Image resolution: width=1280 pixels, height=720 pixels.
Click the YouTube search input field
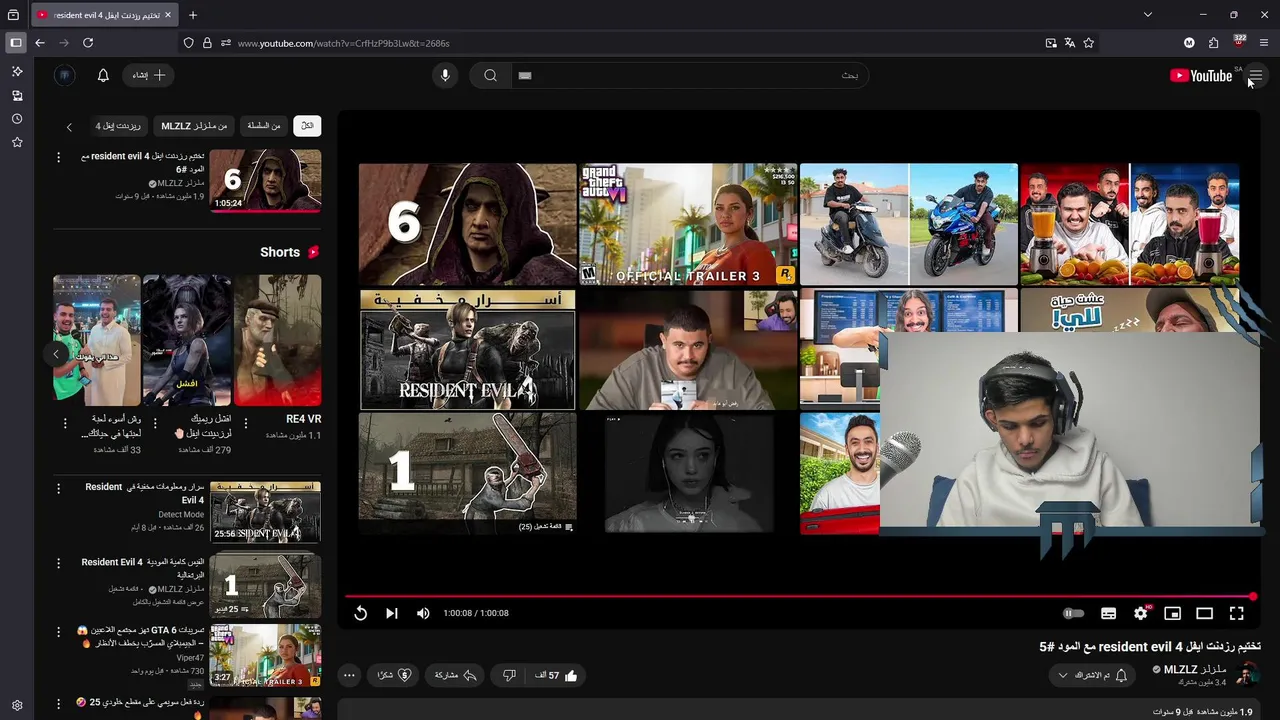pyautogui.click(x=690, y=75)
